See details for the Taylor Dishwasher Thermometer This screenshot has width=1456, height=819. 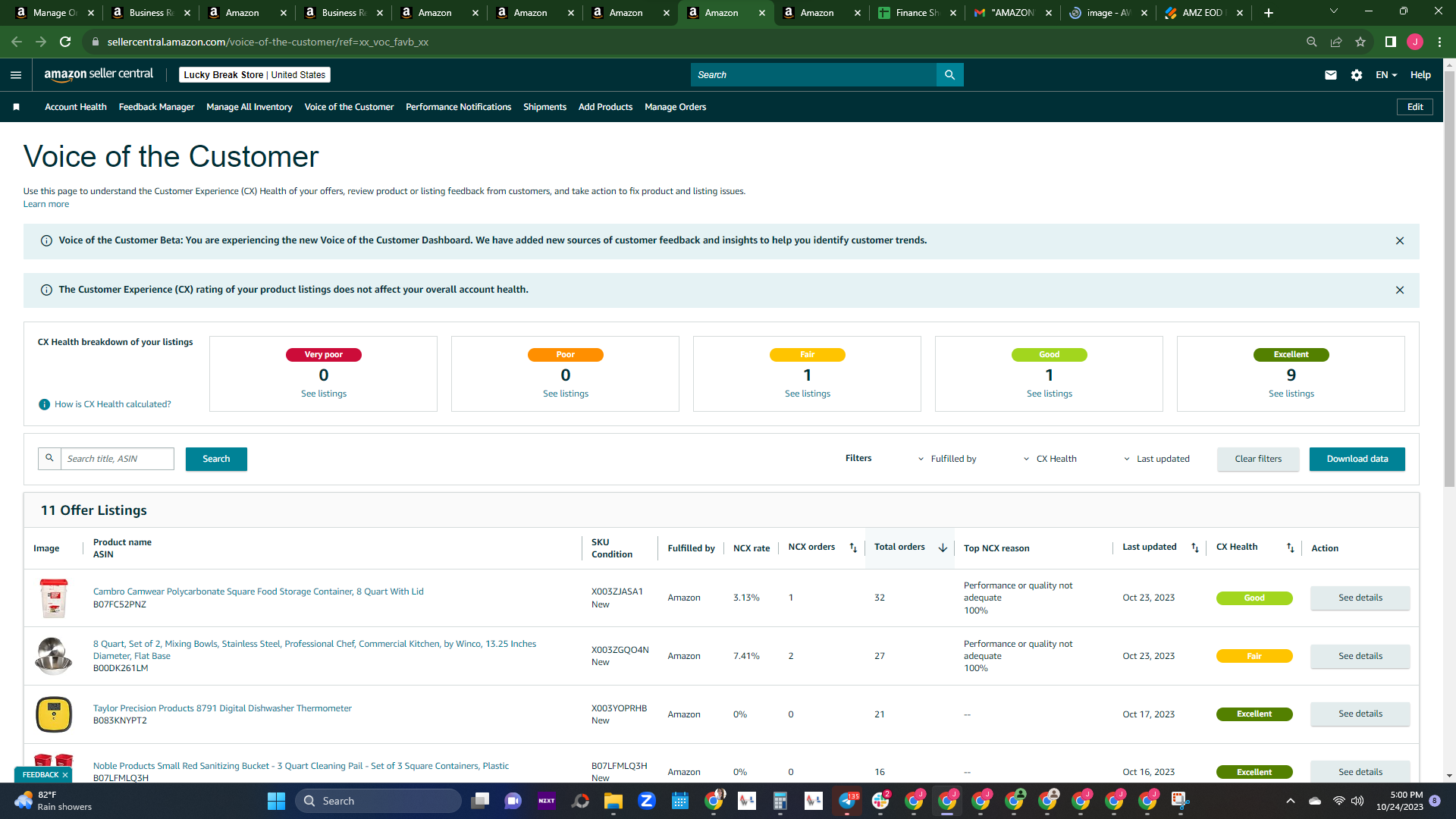point(1360,714)
